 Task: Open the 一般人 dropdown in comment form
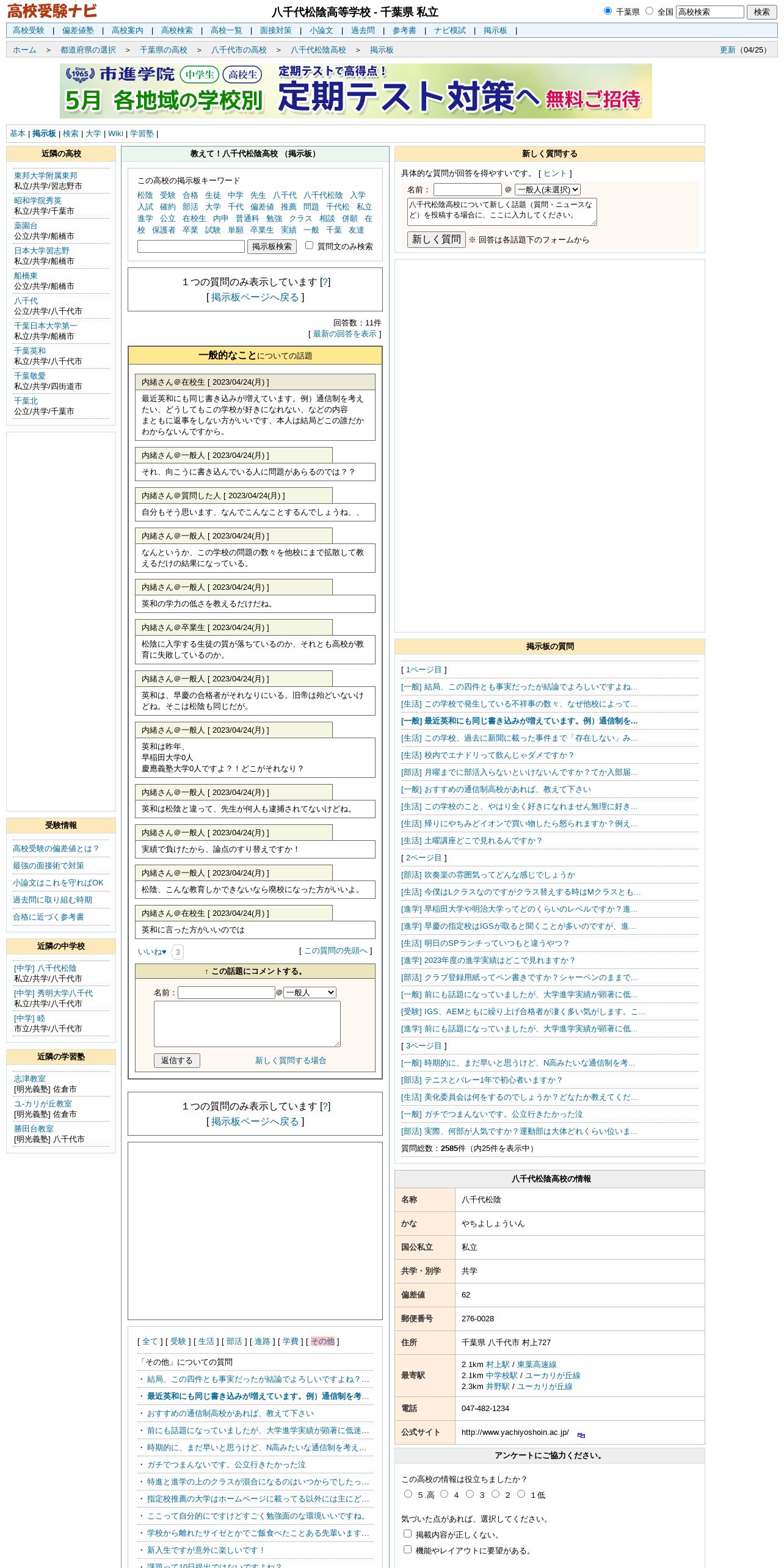click(x=310, y=992)
